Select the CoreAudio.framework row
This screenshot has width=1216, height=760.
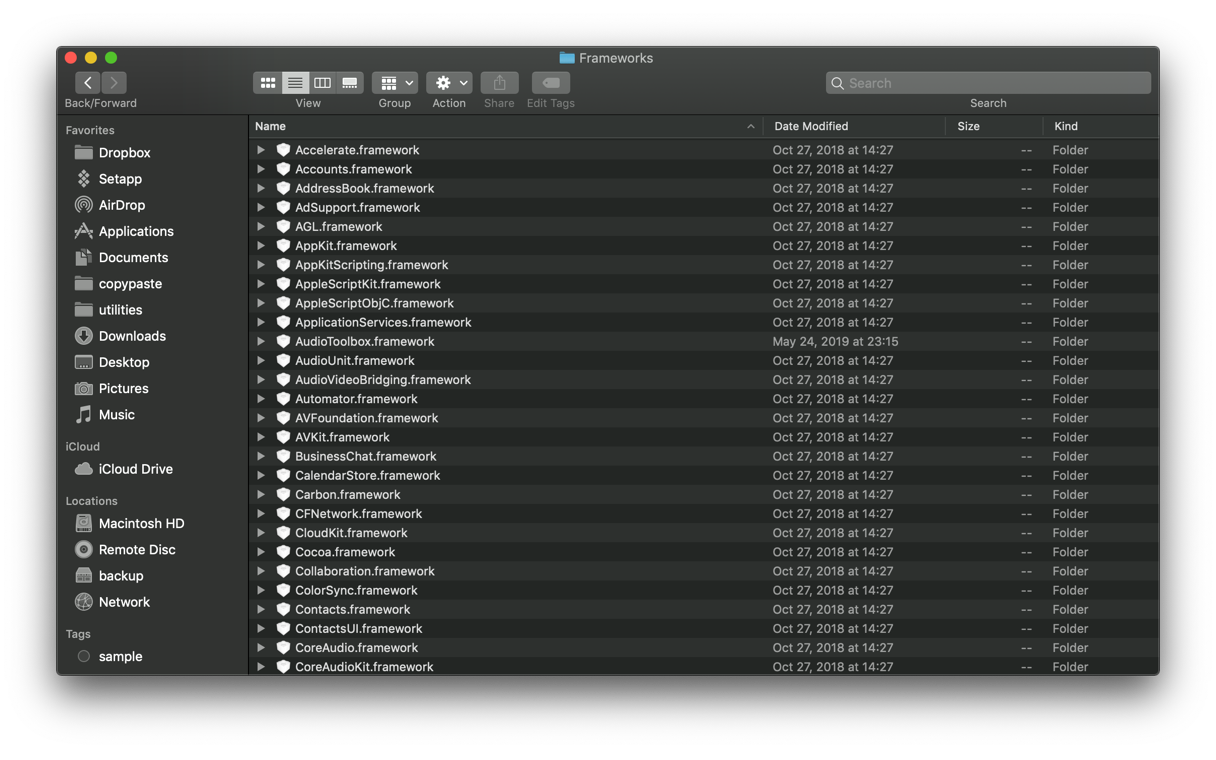[x=704, y=648]
